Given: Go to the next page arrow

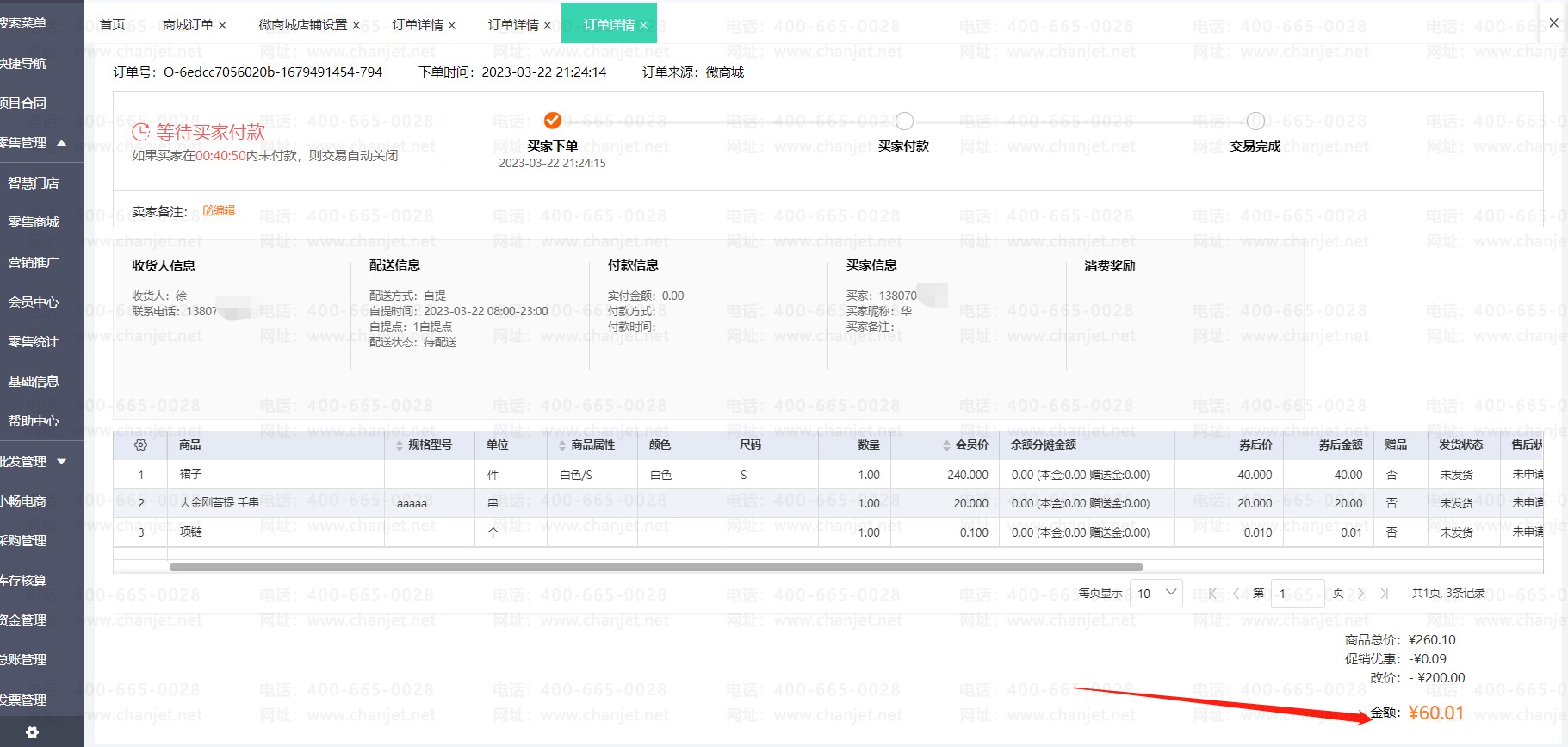Looking at the screenshot, I should click(1361, 594).
